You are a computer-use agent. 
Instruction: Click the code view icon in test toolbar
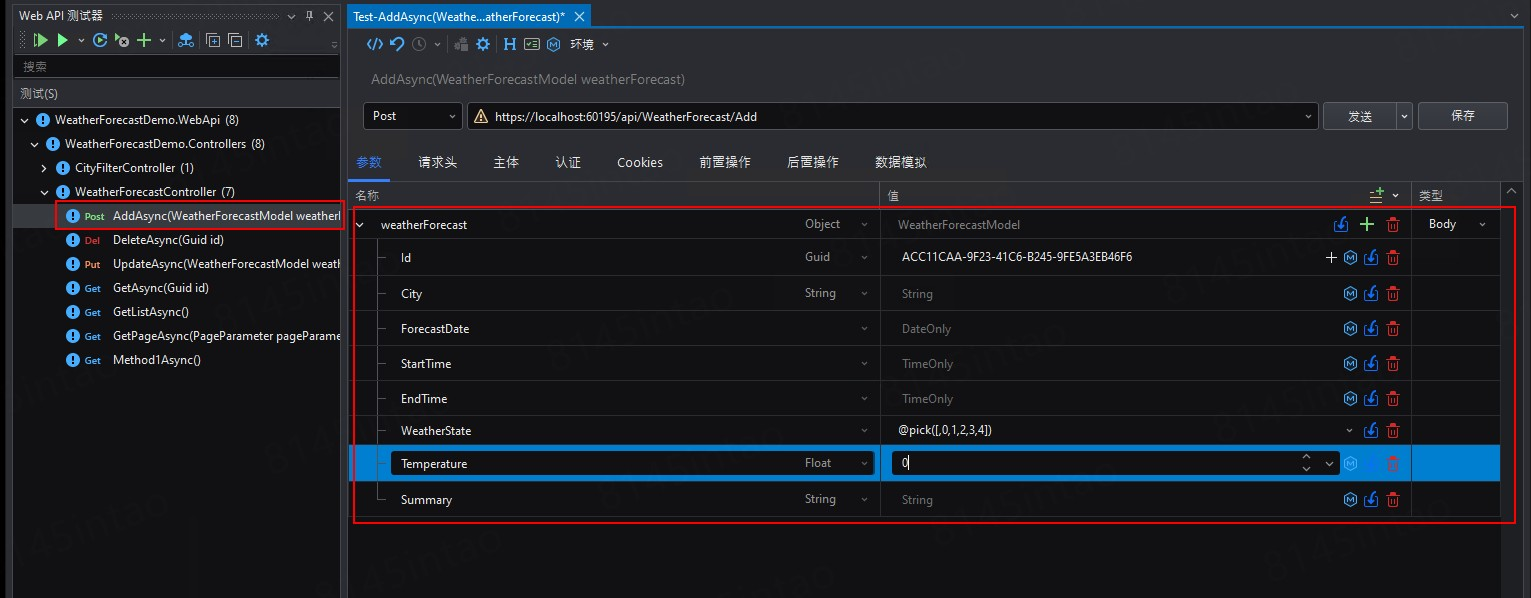(374, 44)
